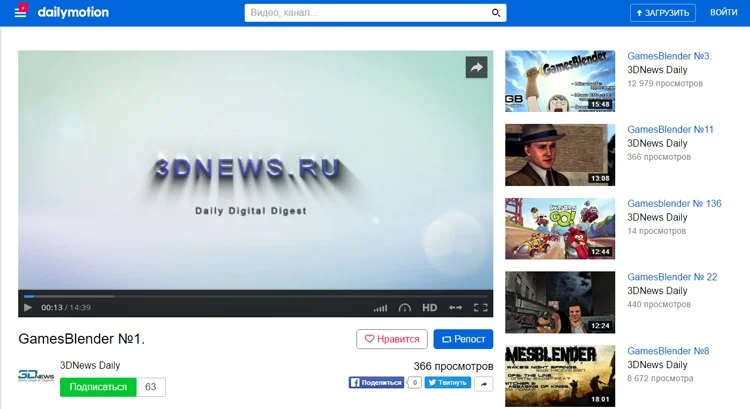750x409 pixels.
Task: Open the GamesBlender №8 thumbnail
Action: [560, 376]
